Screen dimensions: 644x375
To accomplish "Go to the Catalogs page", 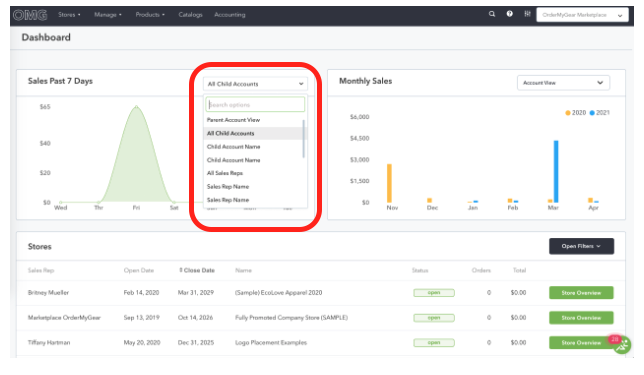I will click(190, 15).
